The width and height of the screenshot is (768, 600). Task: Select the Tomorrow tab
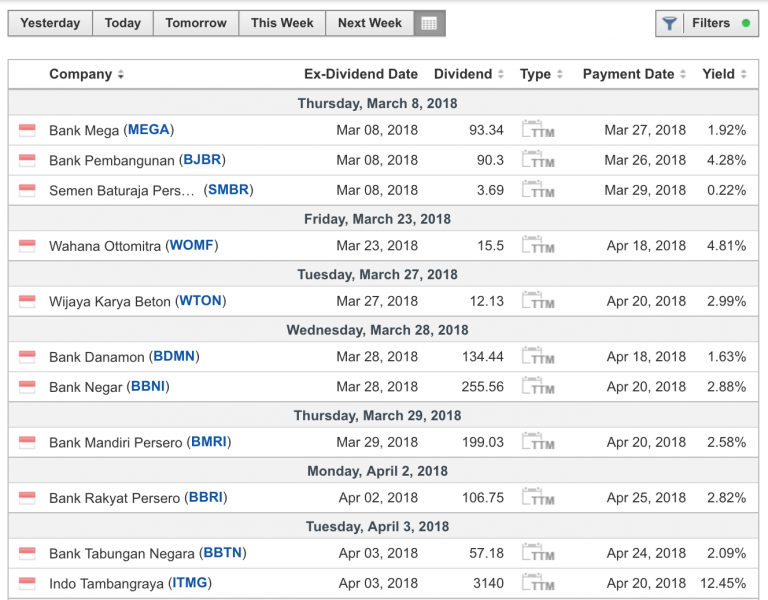point(196,23)
